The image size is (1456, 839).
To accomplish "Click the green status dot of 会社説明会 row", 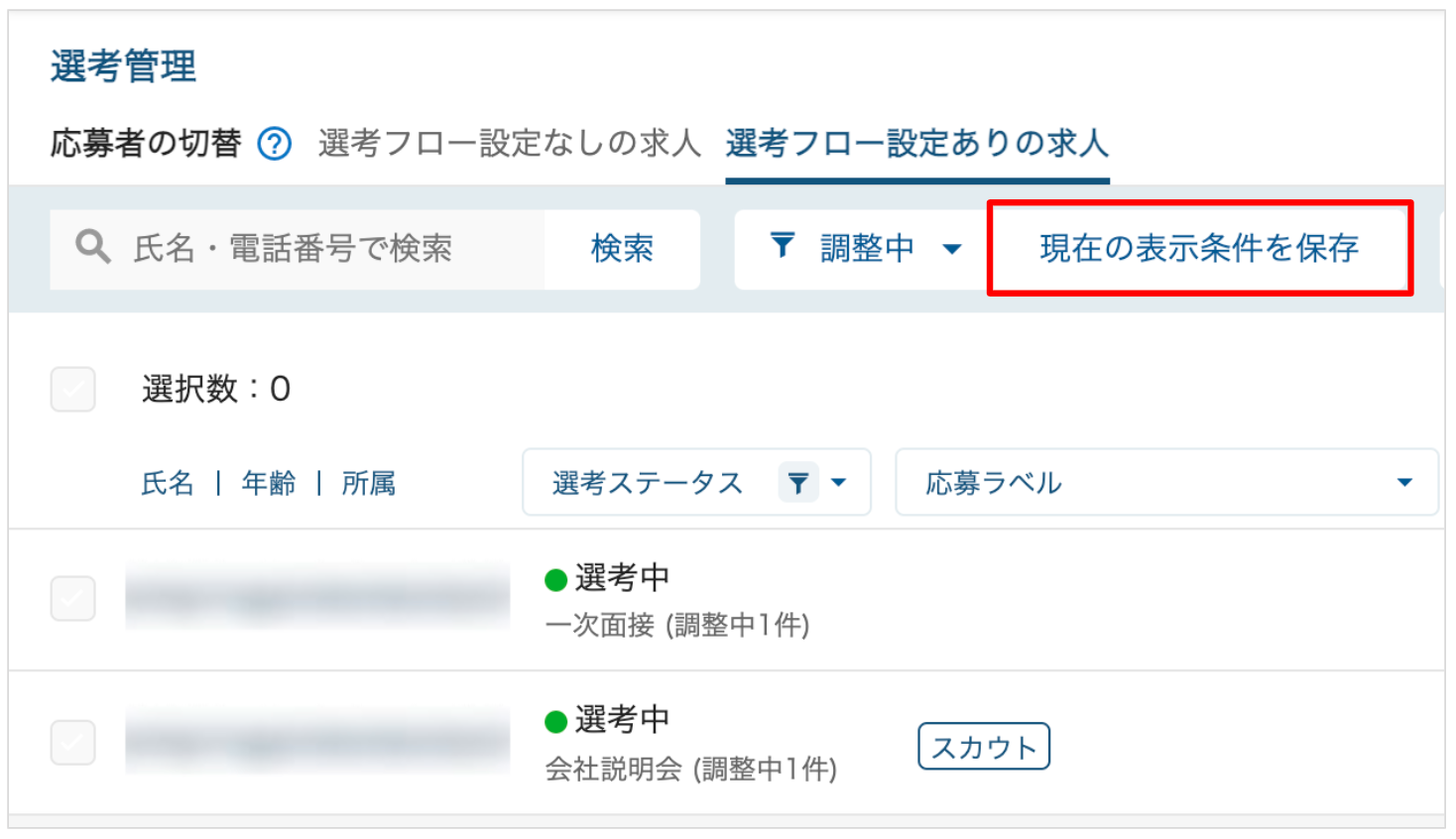I will coord(556,722).
